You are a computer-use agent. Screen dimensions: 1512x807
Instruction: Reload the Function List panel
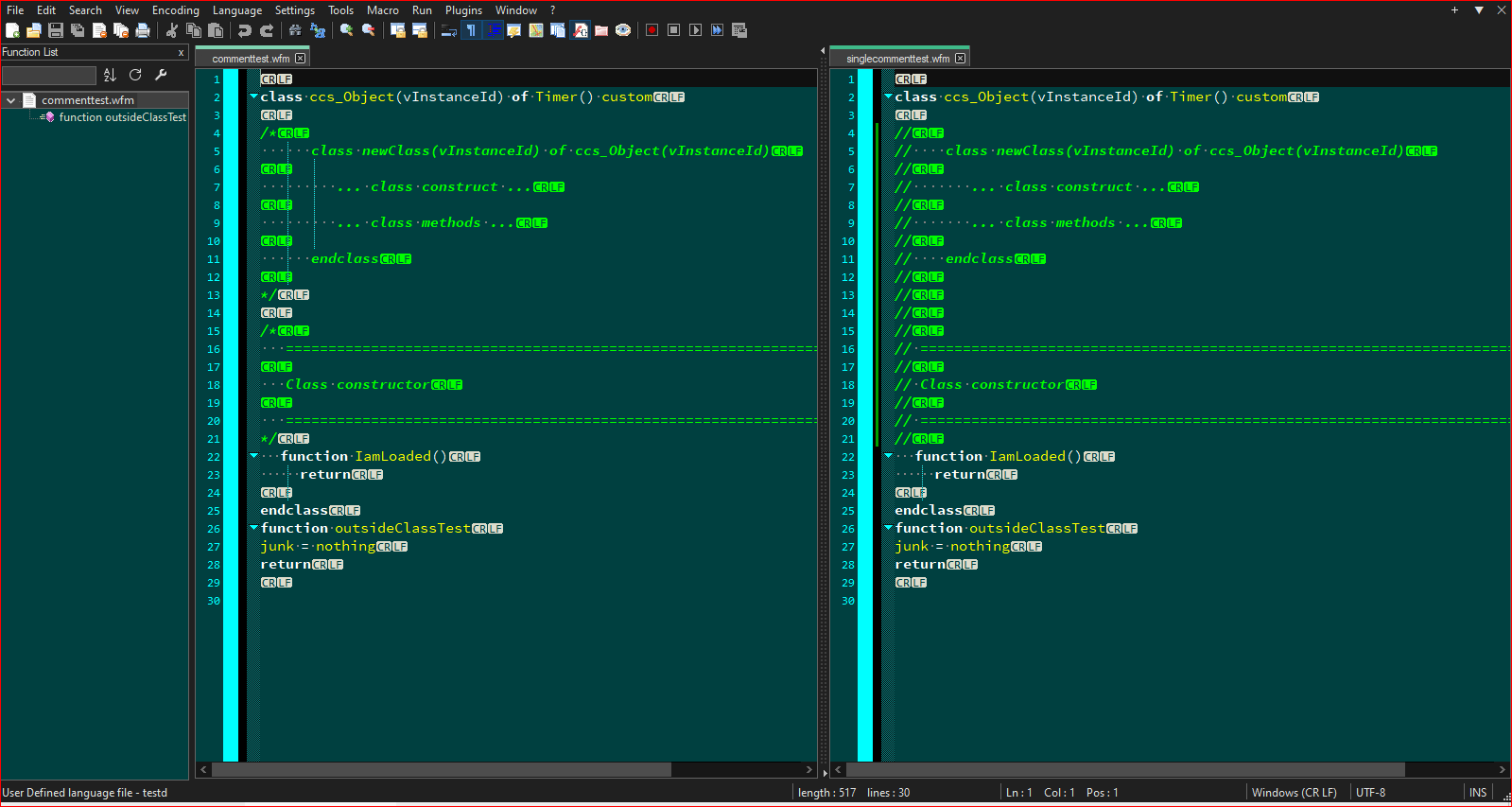click(135, 75)
